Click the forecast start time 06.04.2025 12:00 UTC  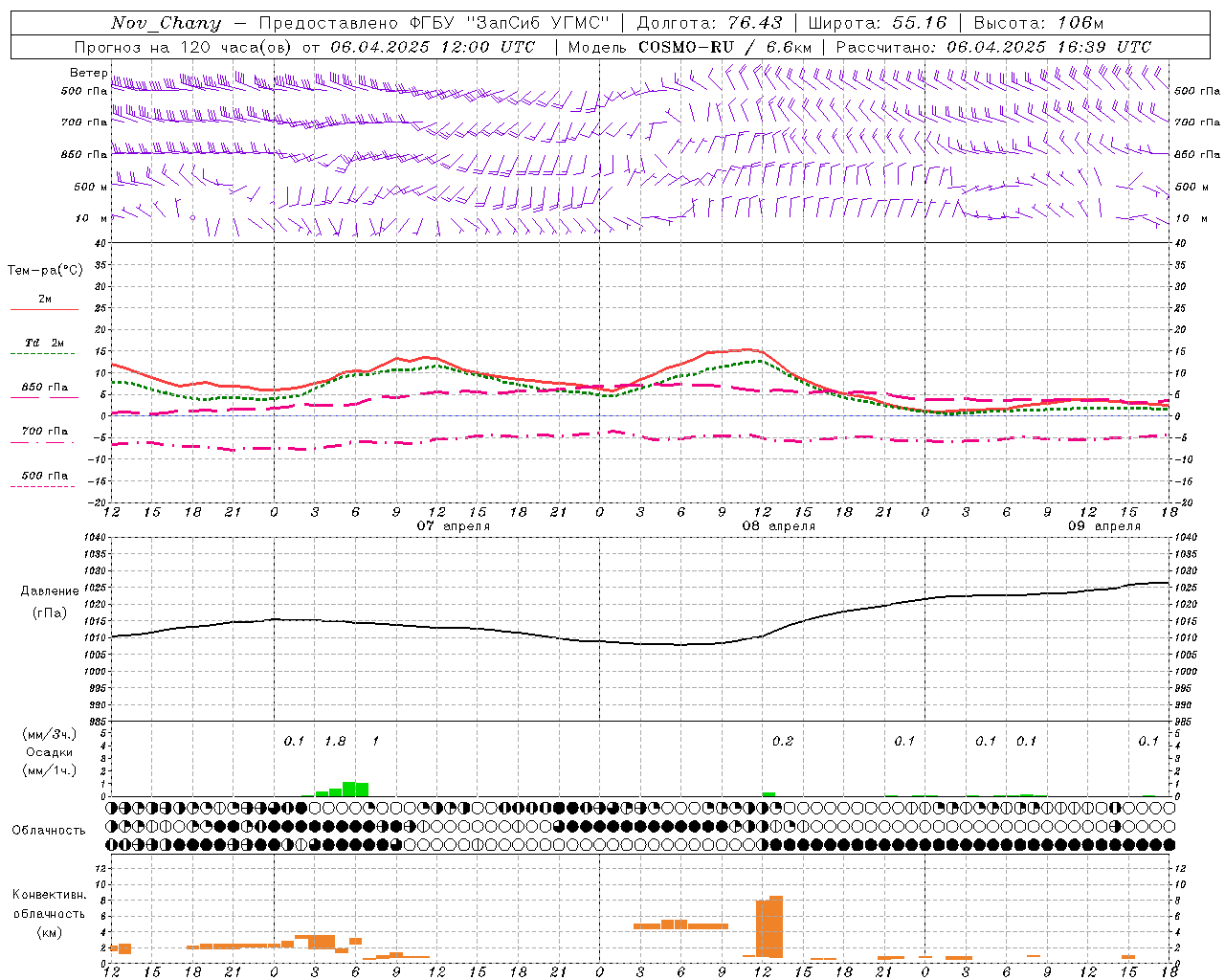(433, 47)
